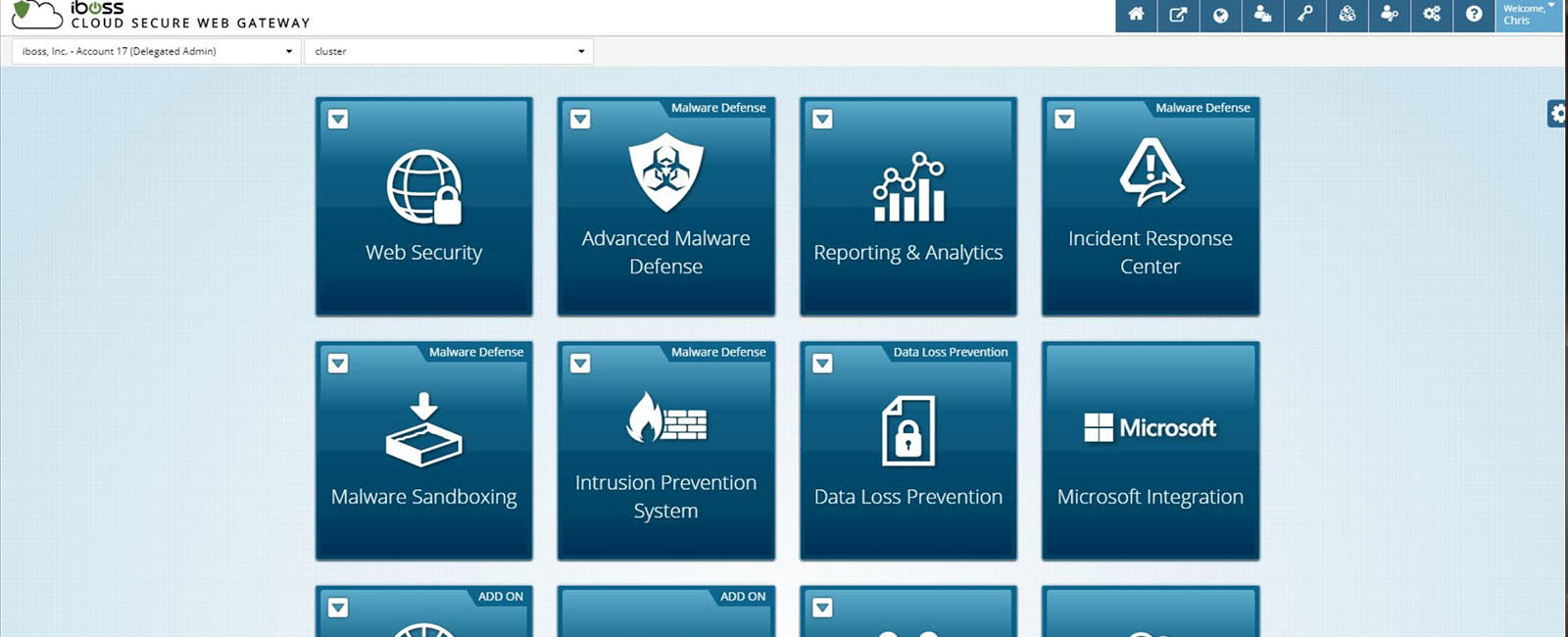The image size is (1568, 637).
Task: Go to the Home icon in the toolbar
Action: point(1136,15)
